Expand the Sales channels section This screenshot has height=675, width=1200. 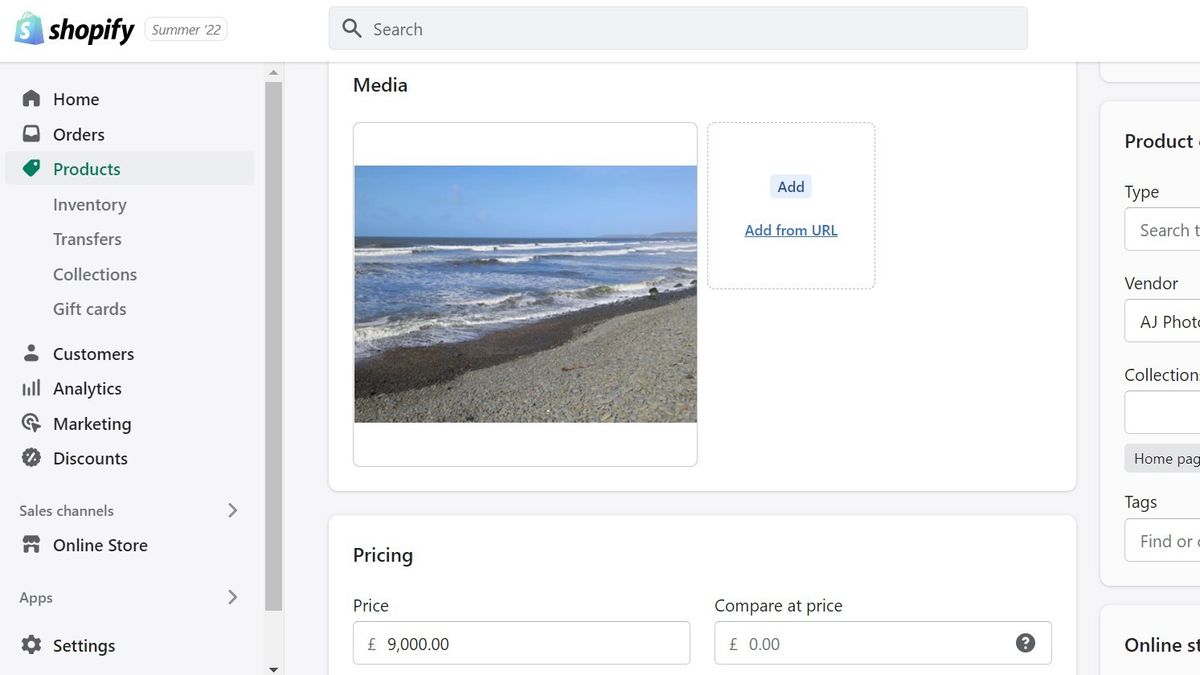tap(232, 510)
